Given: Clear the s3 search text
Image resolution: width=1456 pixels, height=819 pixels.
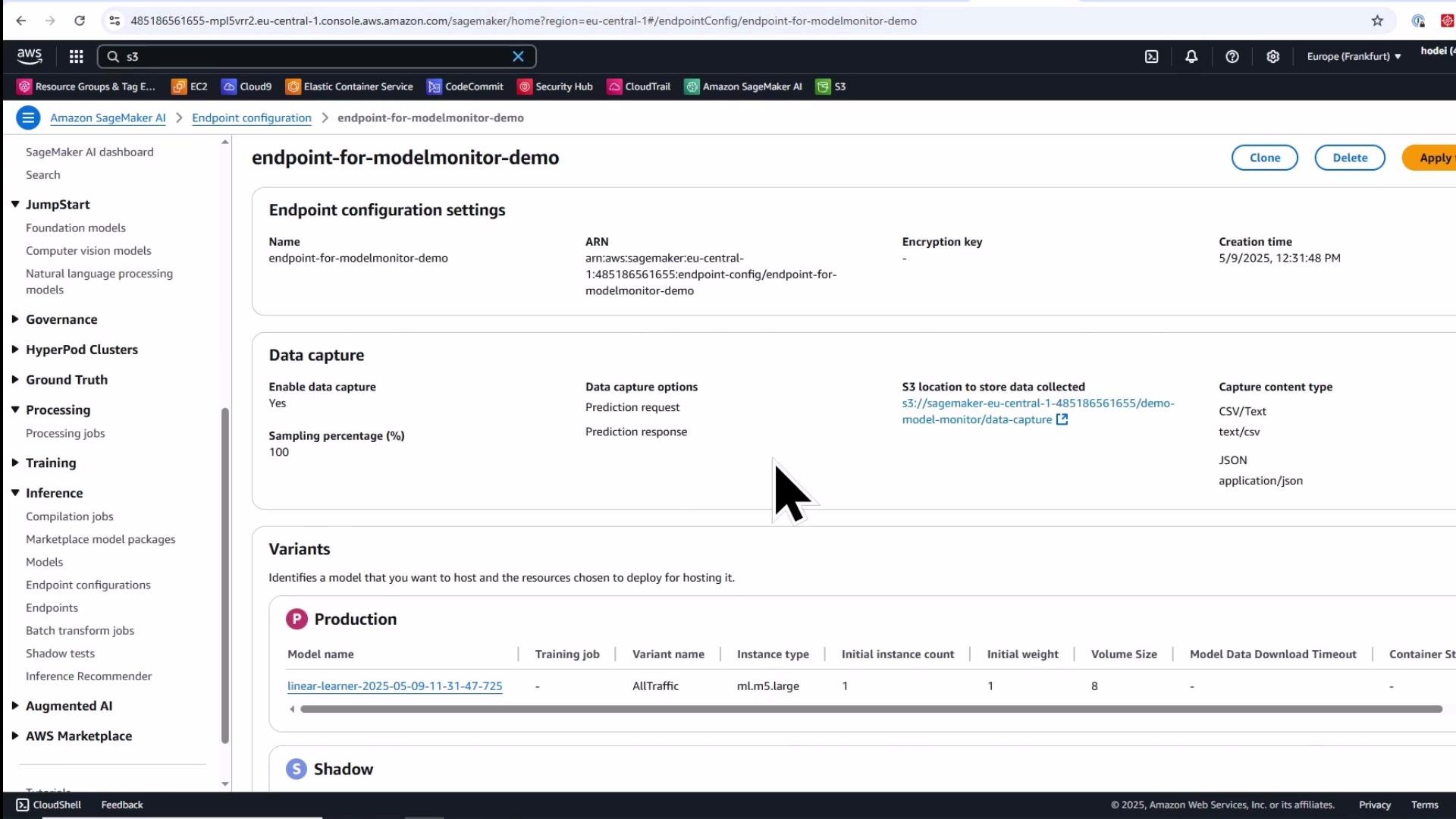Looking at the screenshot, I should coord(518,56).
